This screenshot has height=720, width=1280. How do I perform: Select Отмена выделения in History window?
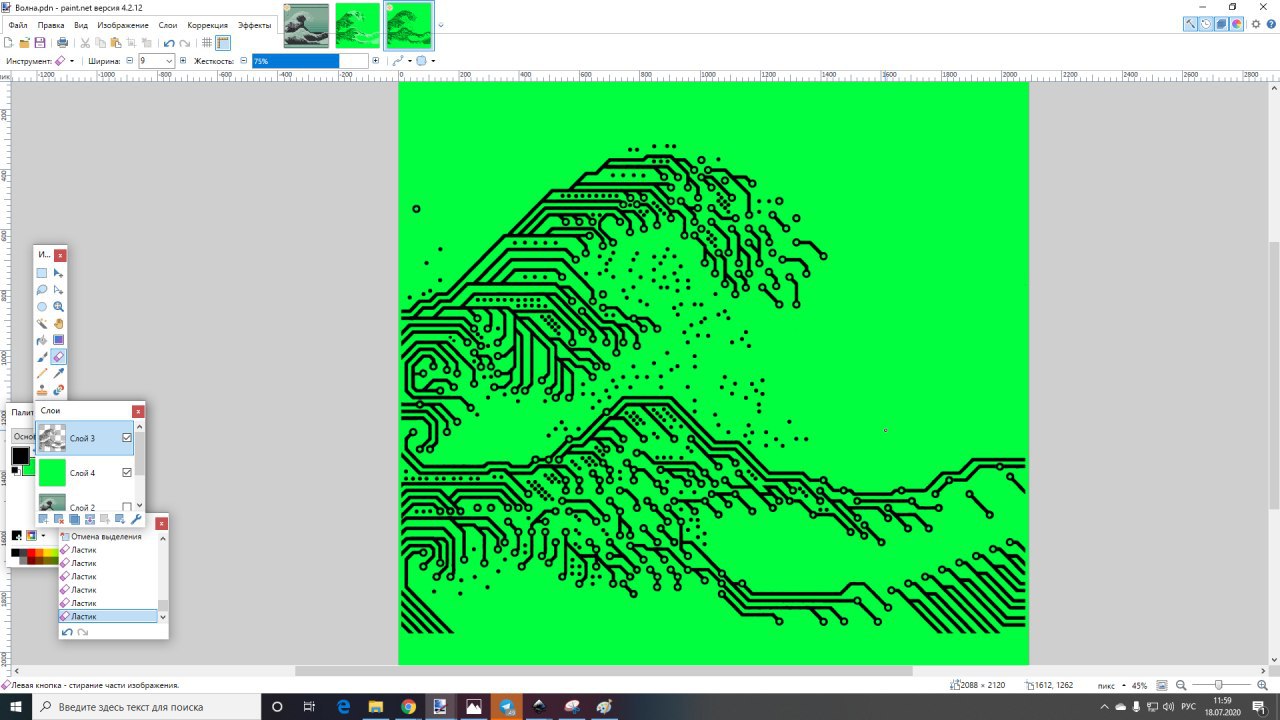(x=106, y=536)
